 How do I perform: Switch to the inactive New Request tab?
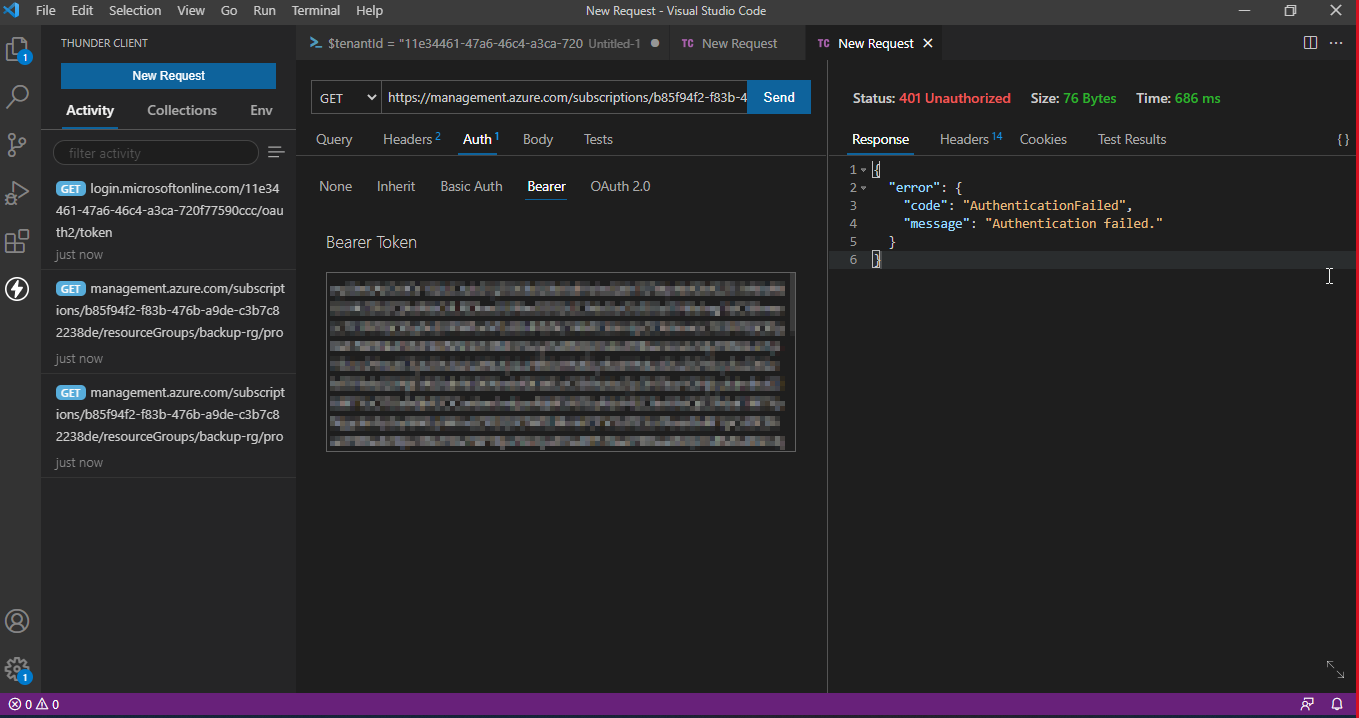pos(737,43)
